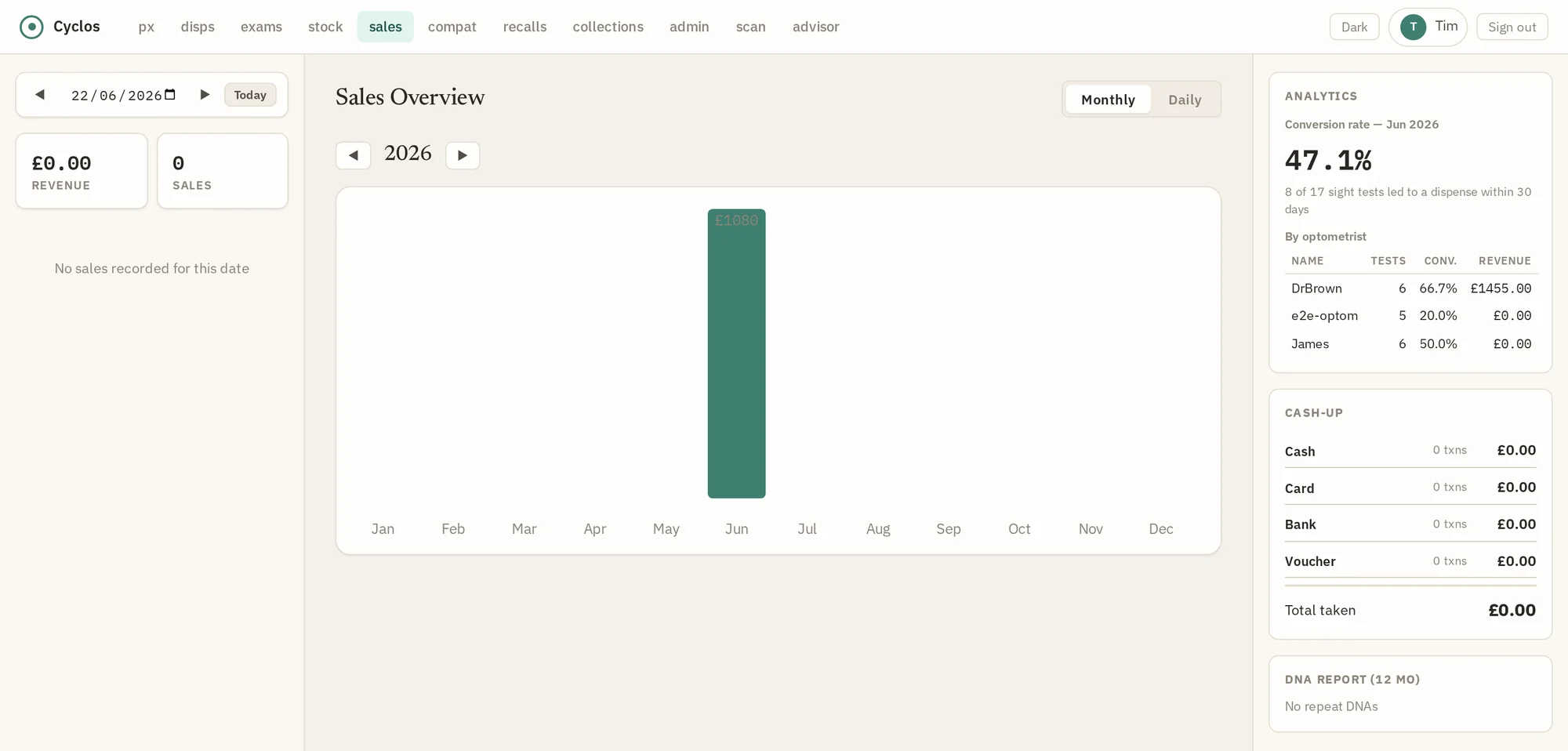Click 'No sales recorded for this date'
This screenshot has height=751, width=1568.
pyautogui.click(x=152, y=268)
